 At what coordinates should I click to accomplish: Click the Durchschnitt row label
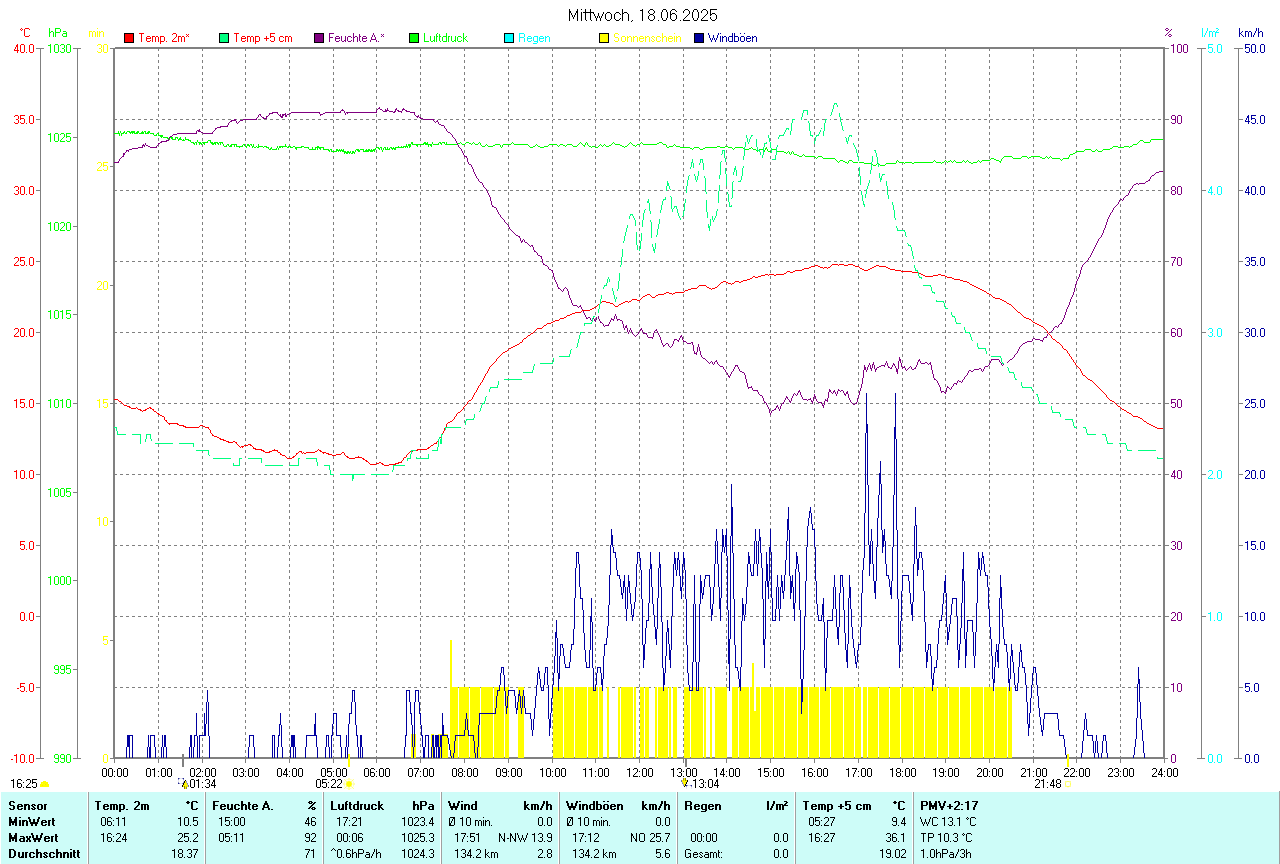[43, 853]
